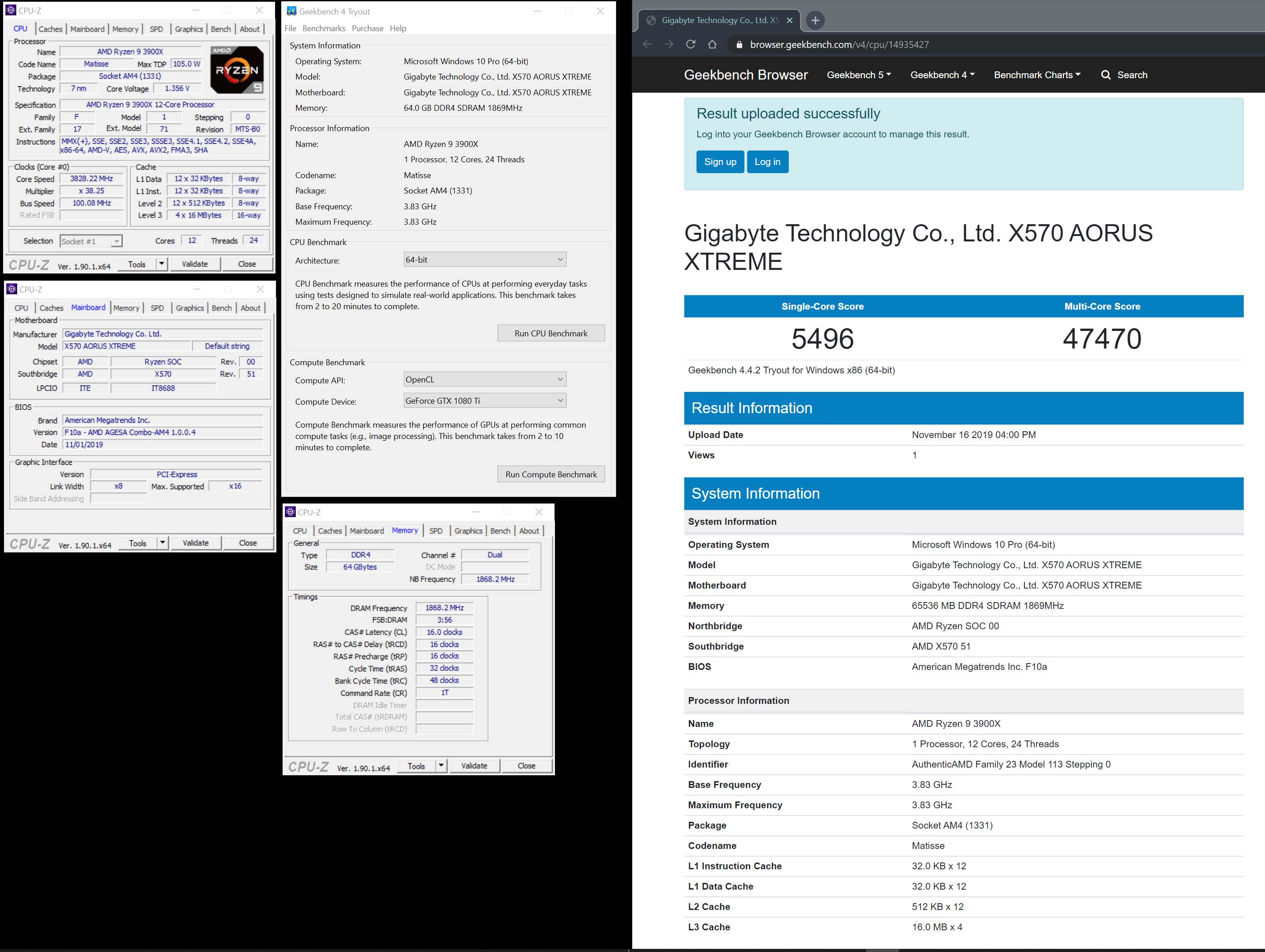This screenshot has width=1265, height=952.
Task: Click the browser address bar URL
Action: (x=839, y=45)
